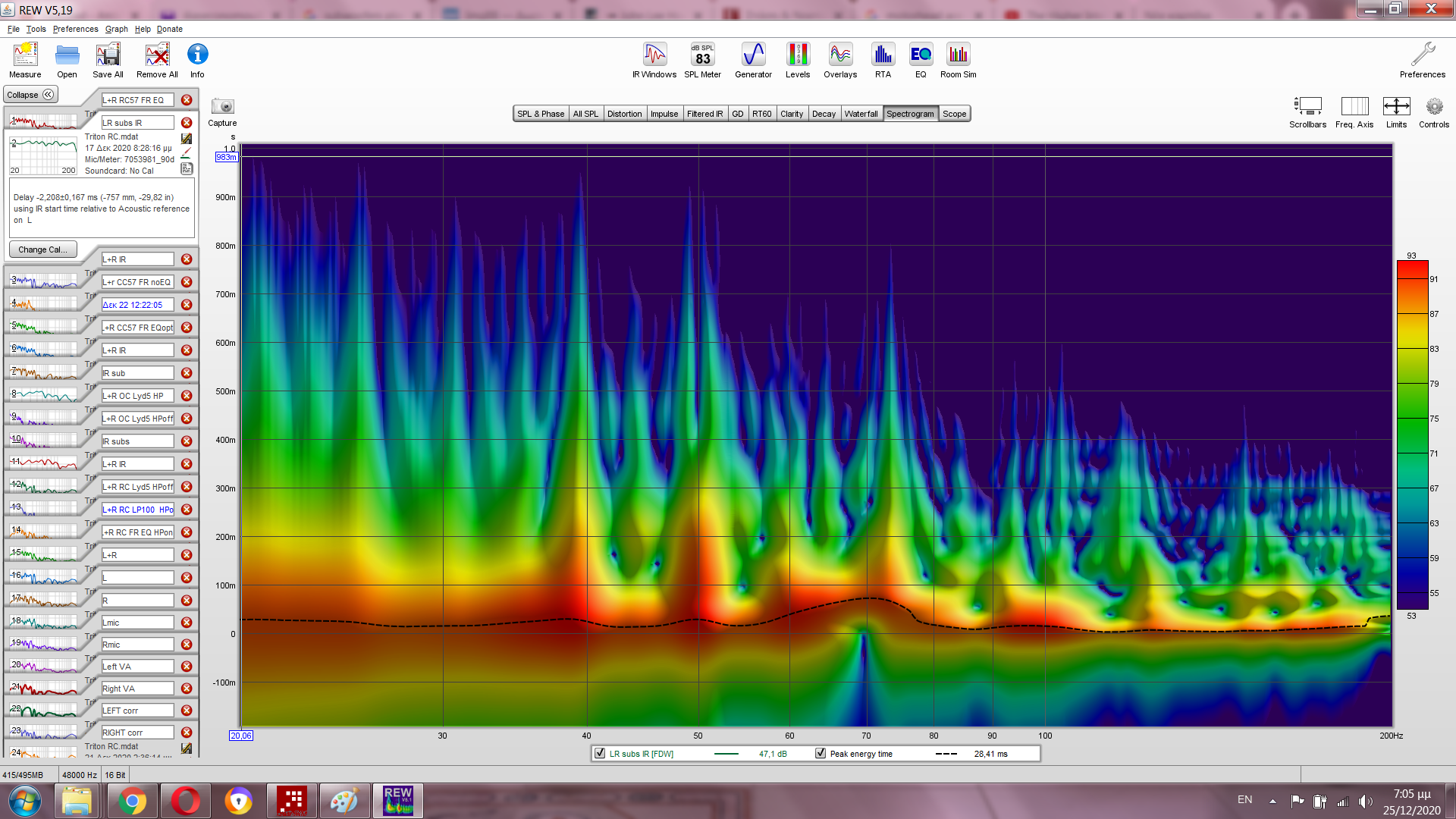Switch to Filtered IR tab
Screen dimensions: 1456x819
pyautogui.click(x=704, y=114)
